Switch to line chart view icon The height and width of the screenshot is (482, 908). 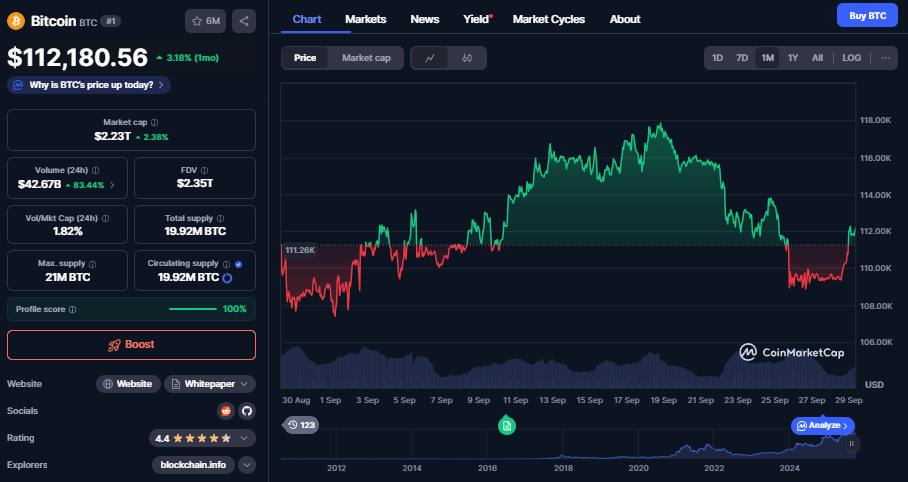430,58
